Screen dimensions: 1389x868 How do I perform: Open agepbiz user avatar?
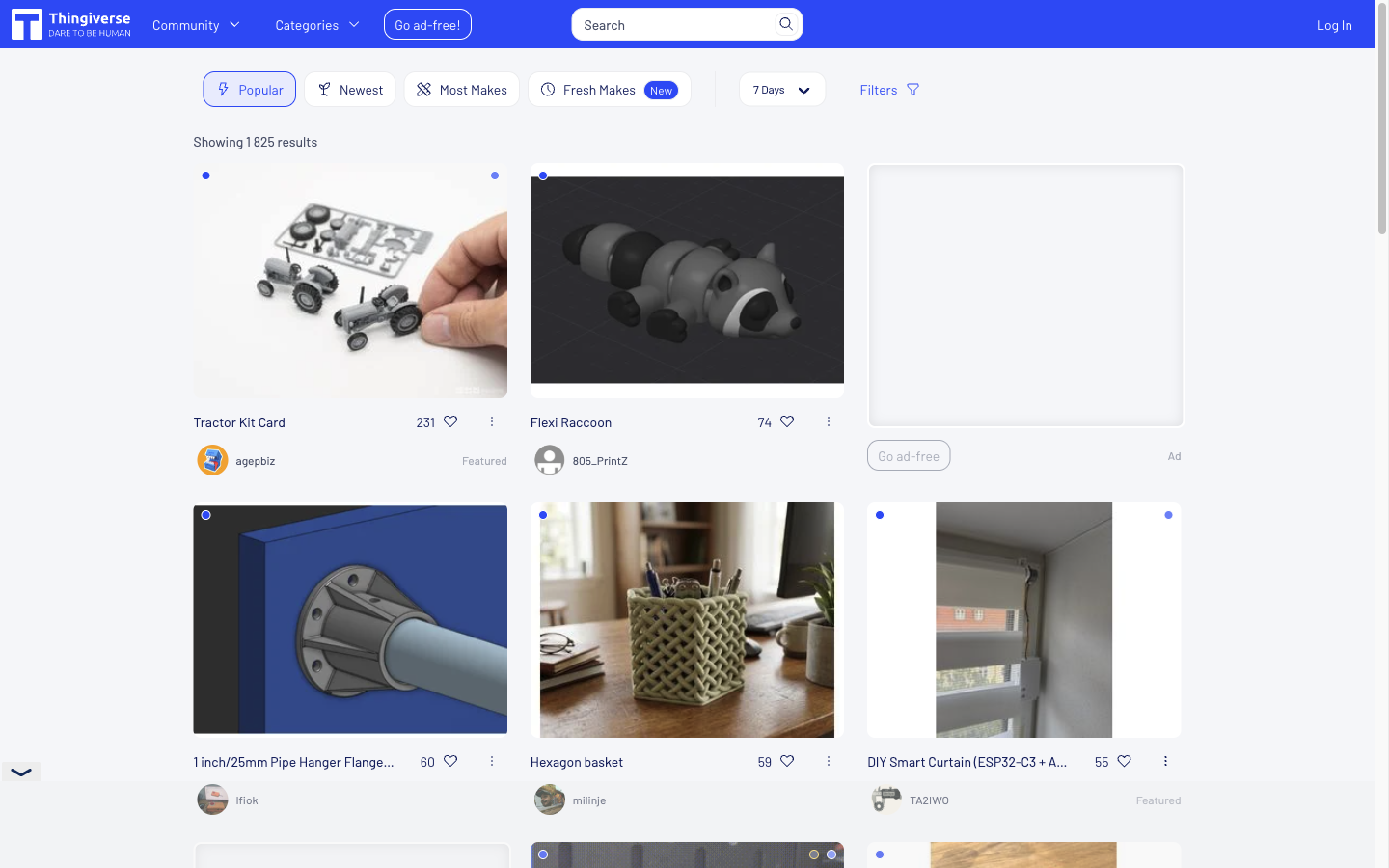click(212, 460)
